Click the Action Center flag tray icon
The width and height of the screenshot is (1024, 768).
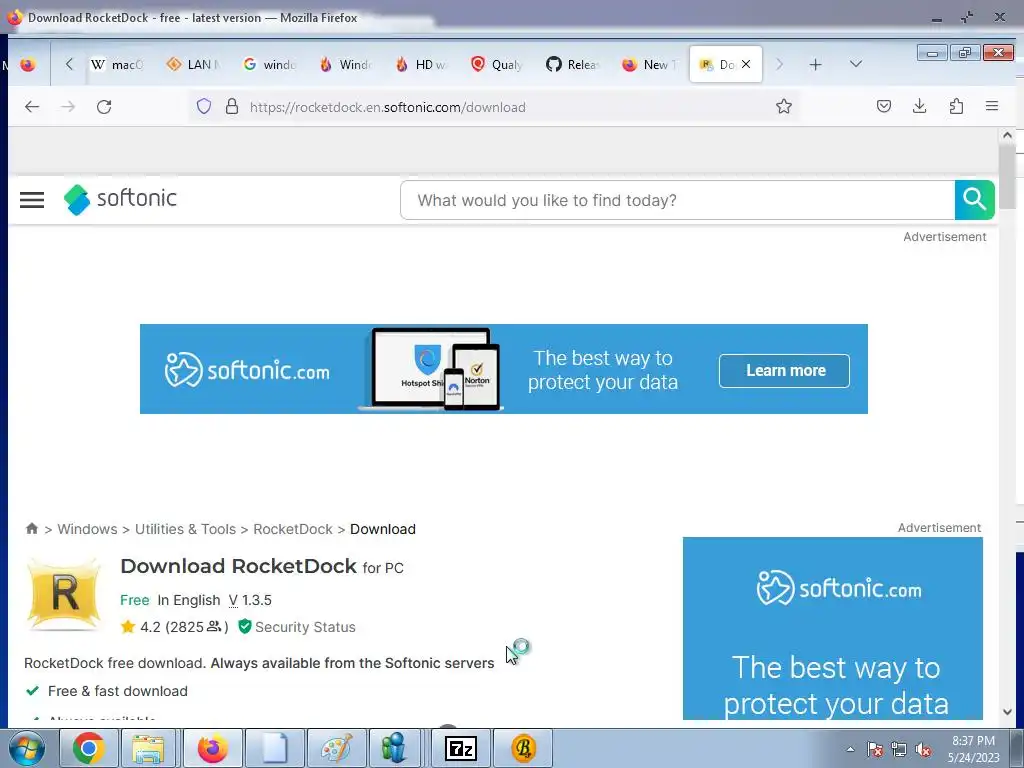coord(874,750)
